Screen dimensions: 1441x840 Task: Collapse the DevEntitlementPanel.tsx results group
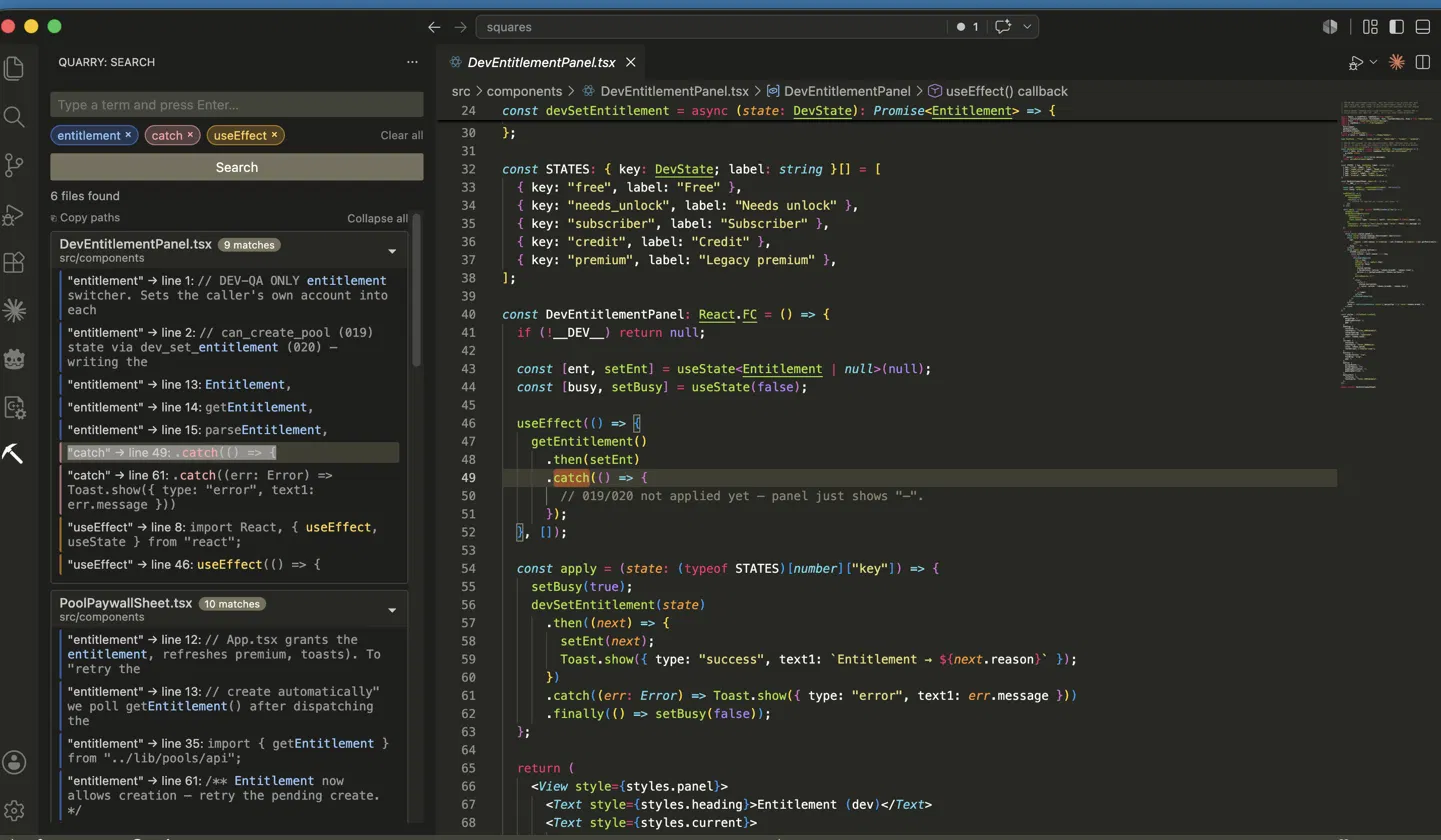pyautogui.click(x=392, y=251)
